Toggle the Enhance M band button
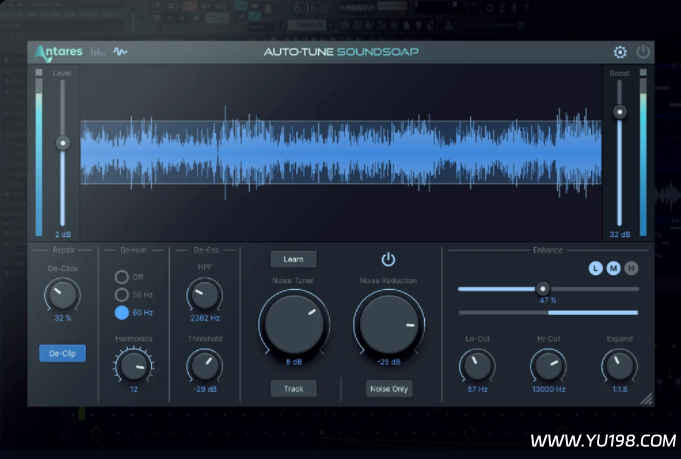Image resolution: width=681 pixels, height=459 pixels. (613, 268)
